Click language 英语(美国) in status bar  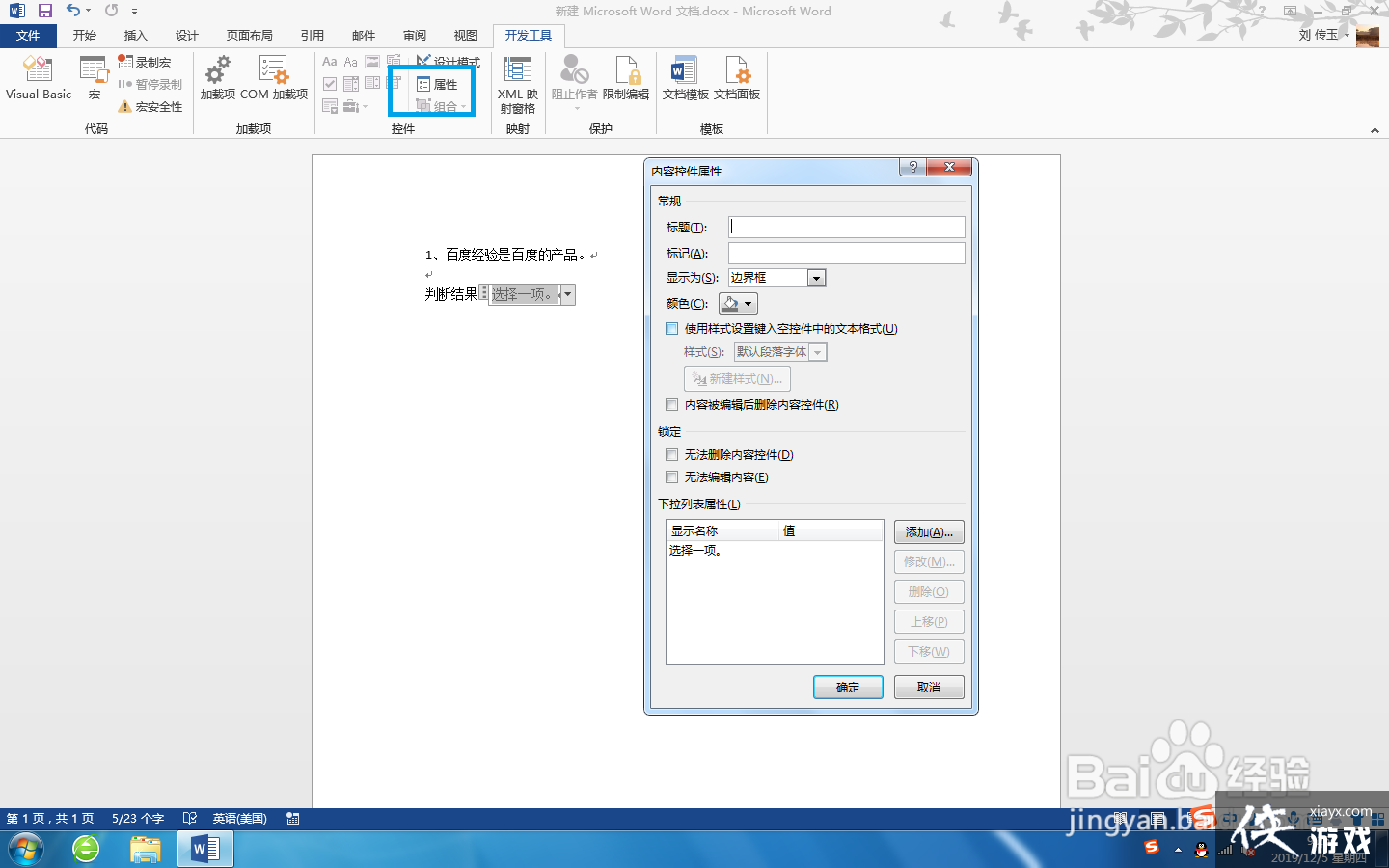coord(240,818)
